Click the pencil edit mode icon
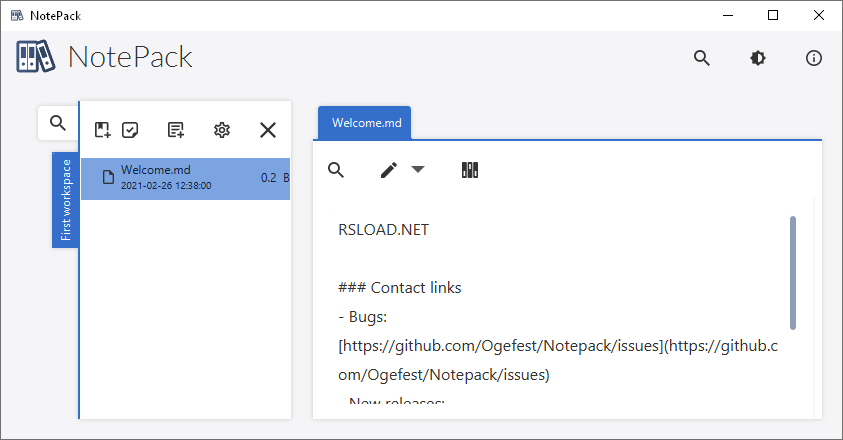Screen dimensions: 843x440 (x=389, y=170)
